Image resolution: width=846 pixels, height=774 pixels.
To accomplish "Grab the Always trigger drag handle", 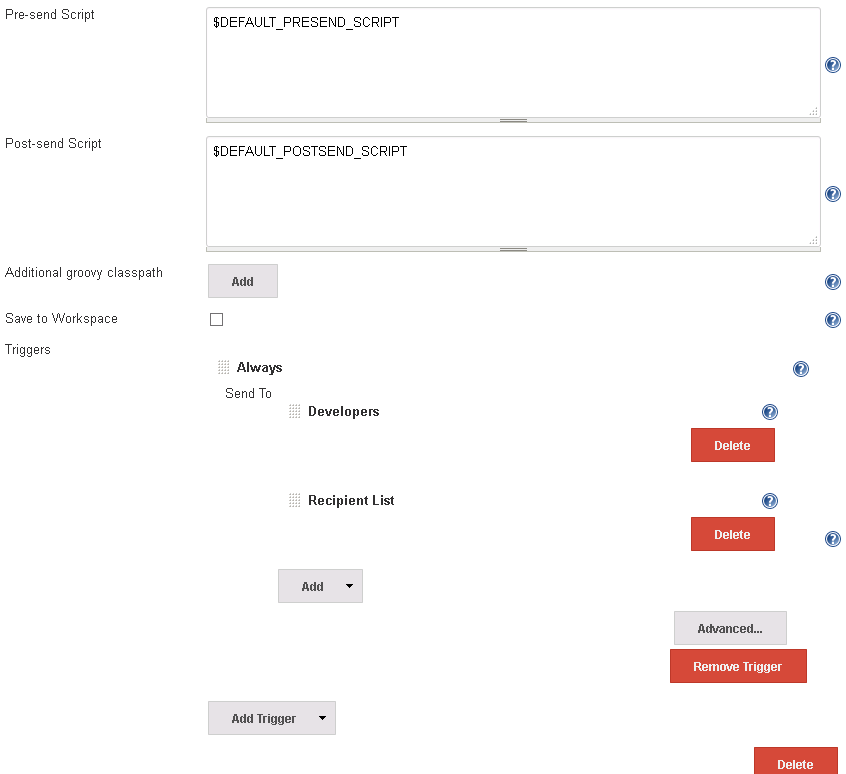I will 223,367.
